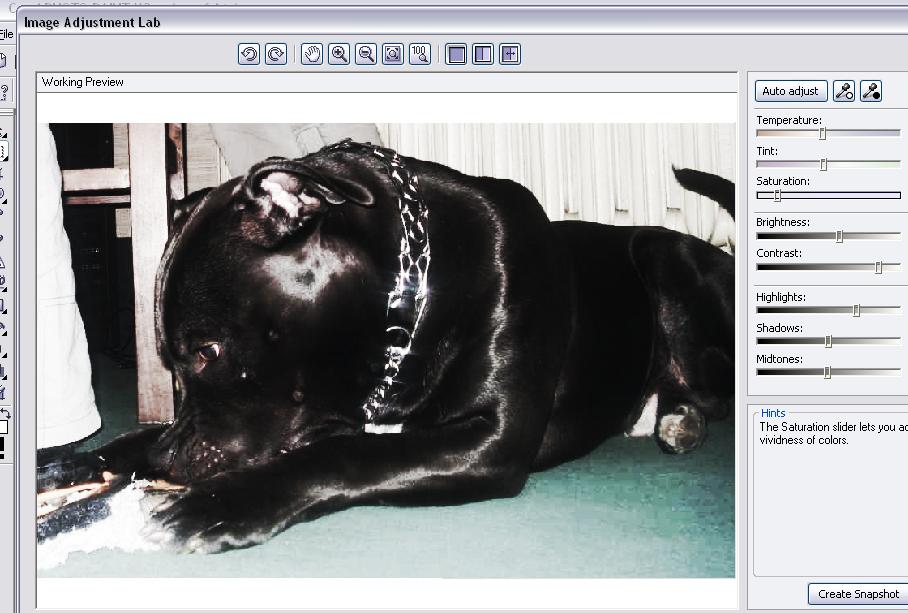
Task: Enable before and after split preview
Action: coord(483,54)
